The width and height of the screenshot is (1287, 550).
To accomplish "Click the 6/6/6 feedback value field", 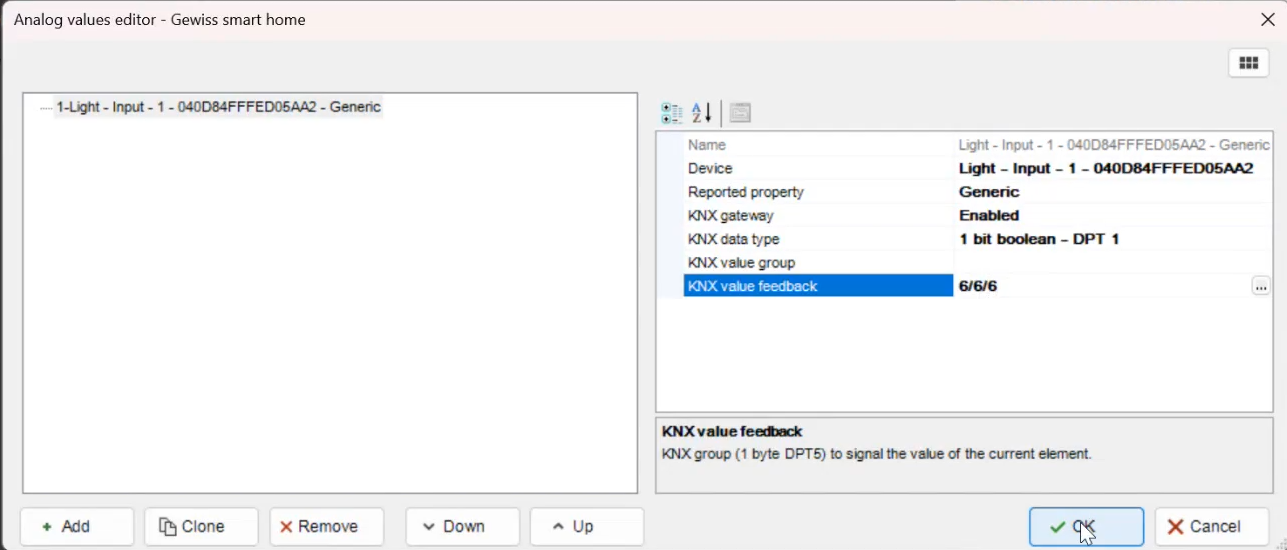I will pos(1102,286).
